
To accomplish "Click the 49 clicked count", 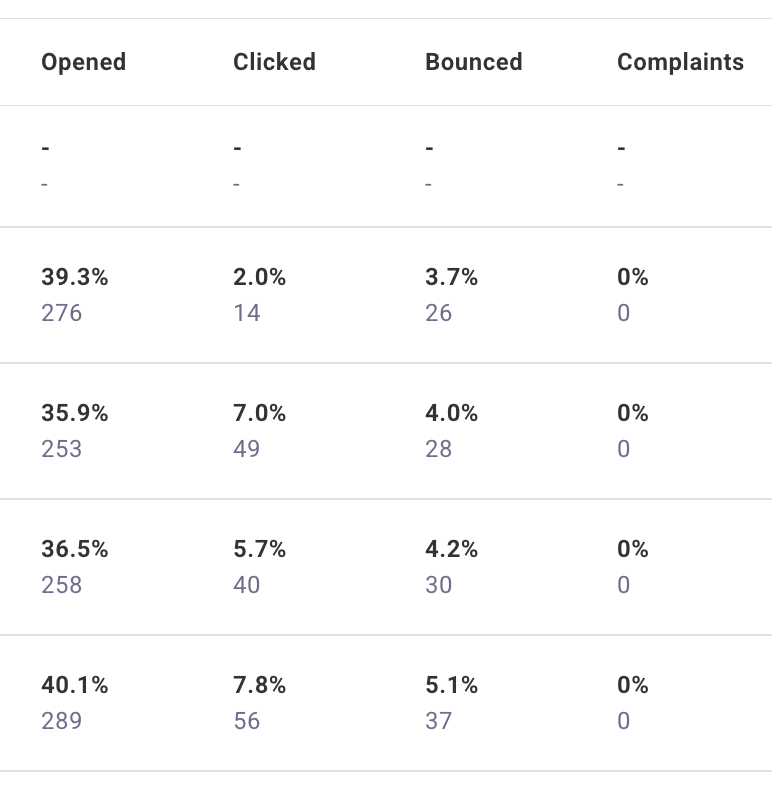I will pos(247,449).
